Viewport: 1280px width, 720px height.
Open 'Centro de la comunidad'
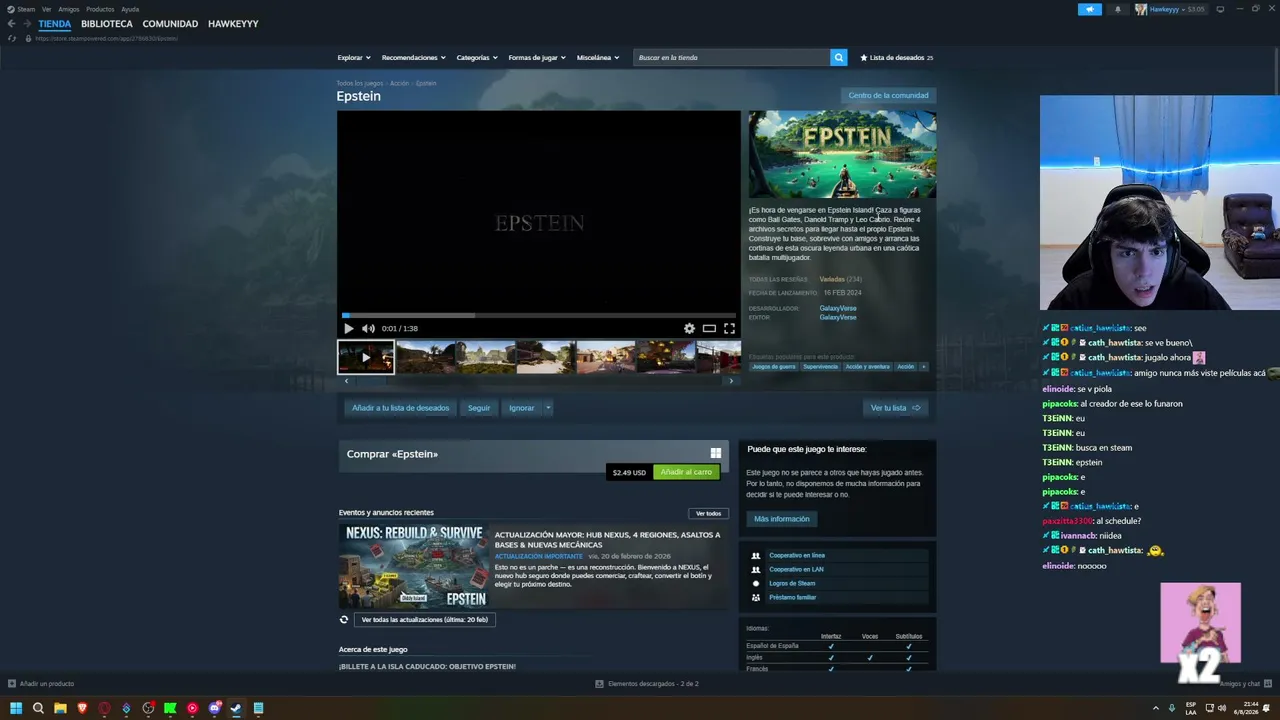click(x=888, y=96)
